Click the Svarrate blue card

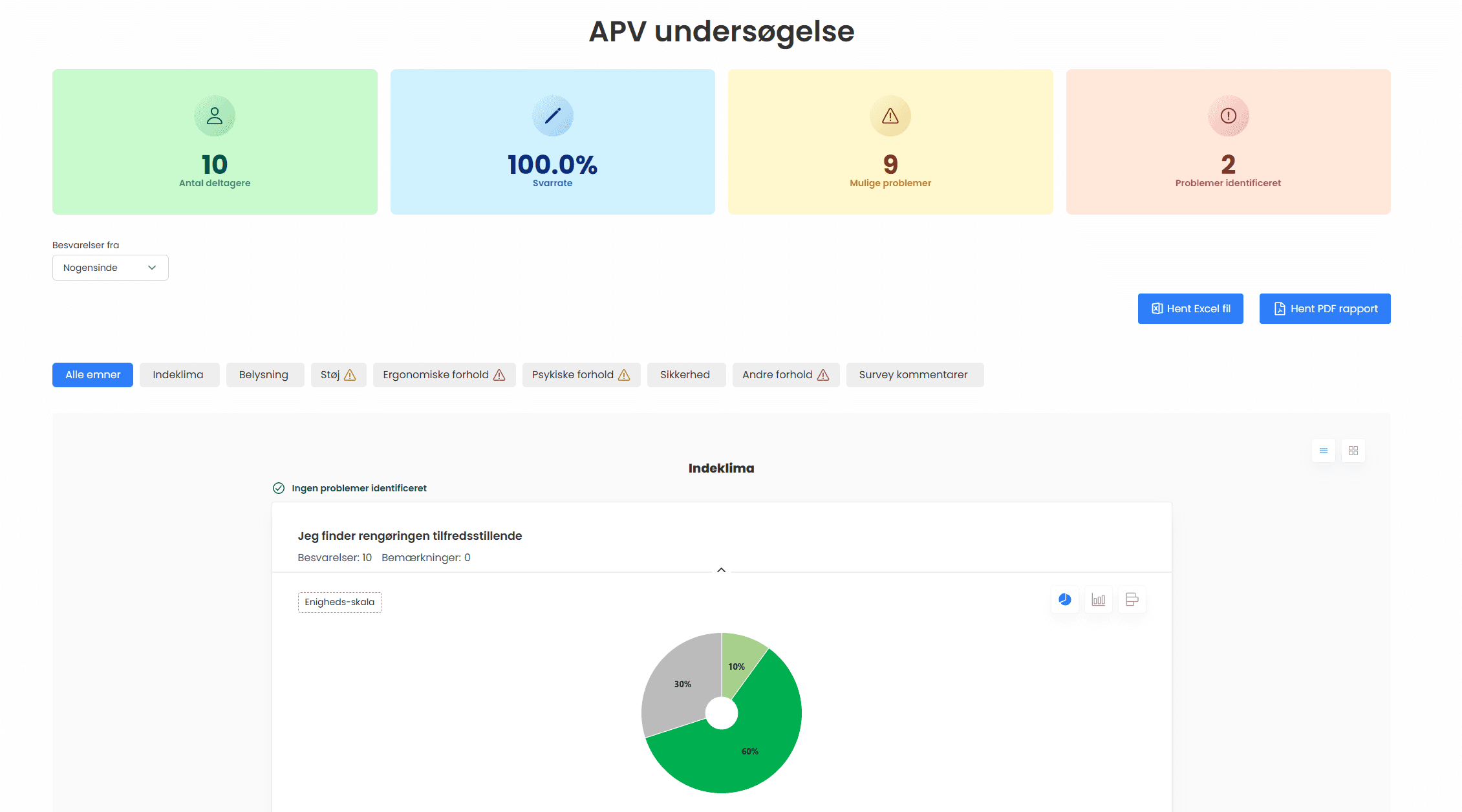pyautogui.click(x=552, y=142)
